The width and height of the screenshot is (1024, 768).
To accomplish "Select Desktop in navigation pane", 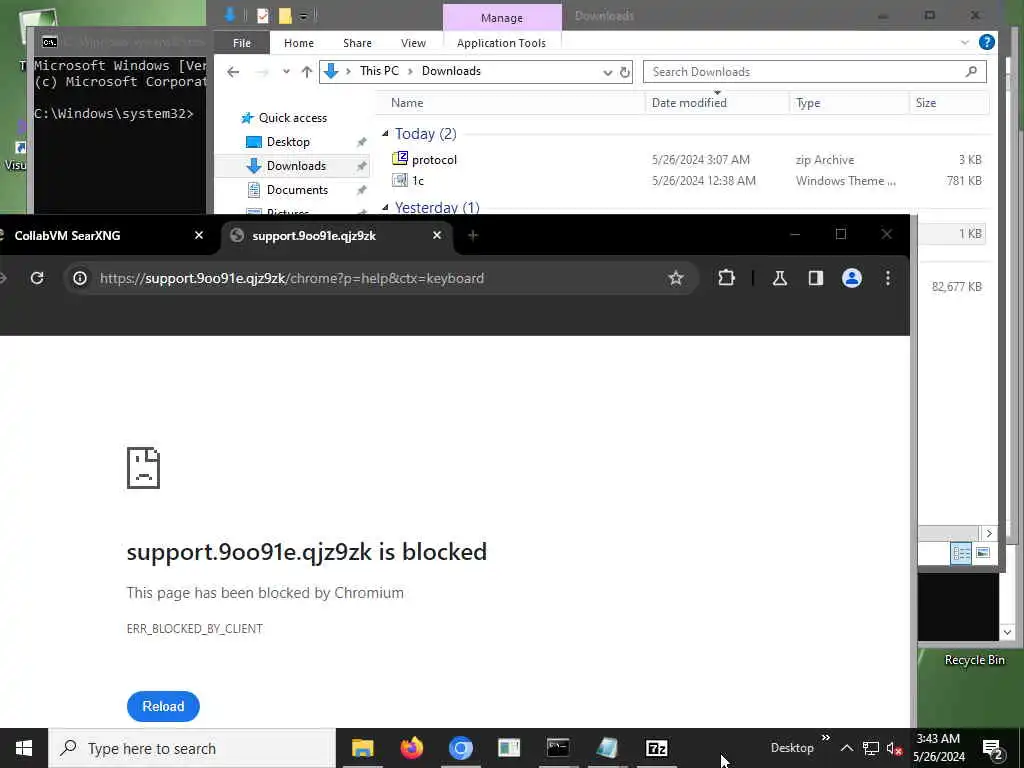I will click(x=288, y=142).
